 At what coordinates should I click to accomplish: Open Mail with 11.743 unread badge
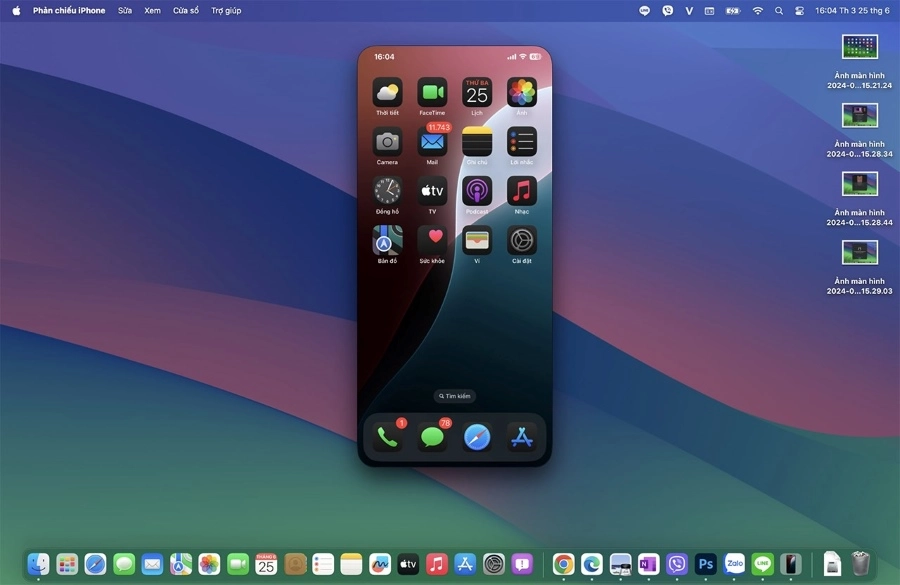[432, 141]
